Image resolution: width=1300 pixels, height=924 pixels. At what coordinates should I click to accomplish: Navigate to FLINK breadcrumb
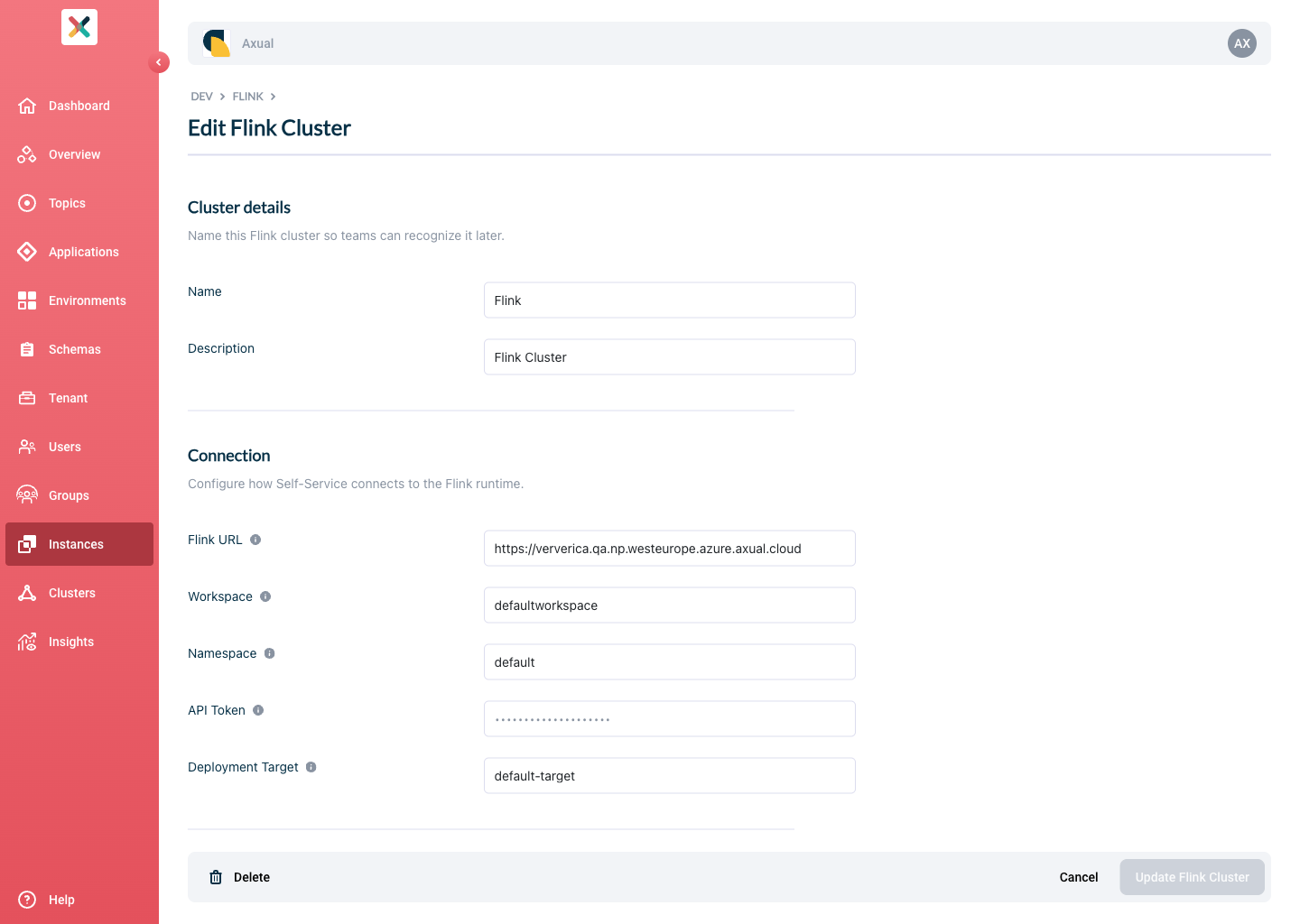click(247, 97)
